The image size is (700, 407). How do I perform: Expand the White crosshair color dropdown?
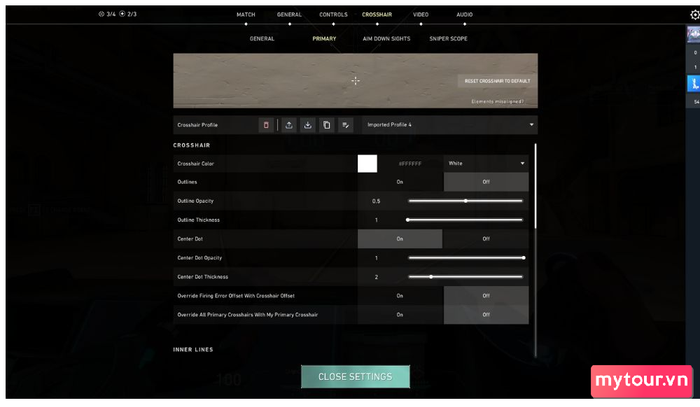tap(485, 163)
